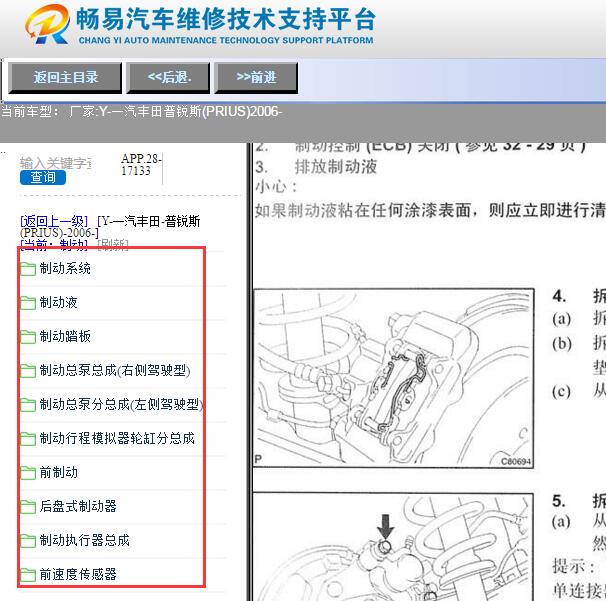The image size is (606, 601).
Task: Click the Y-一汽丰田-普锐斯 breadcrumb text
Action: [110, 227]
